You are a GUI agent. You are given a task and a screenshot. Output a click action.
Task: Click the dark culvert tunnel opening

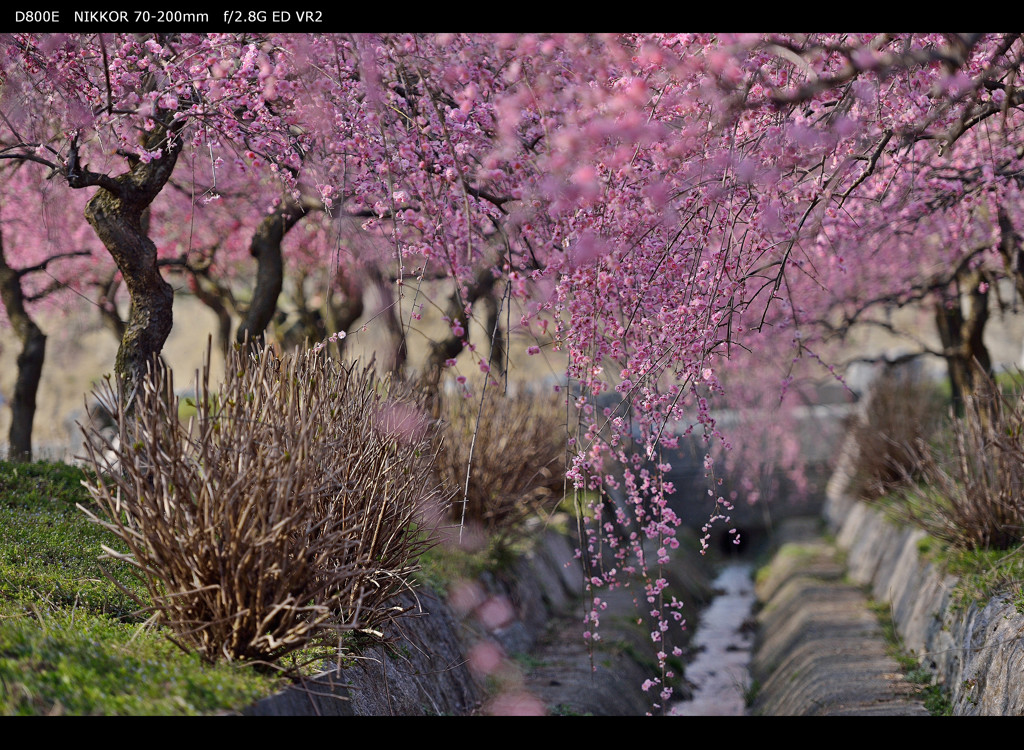(x=735, y=542)
